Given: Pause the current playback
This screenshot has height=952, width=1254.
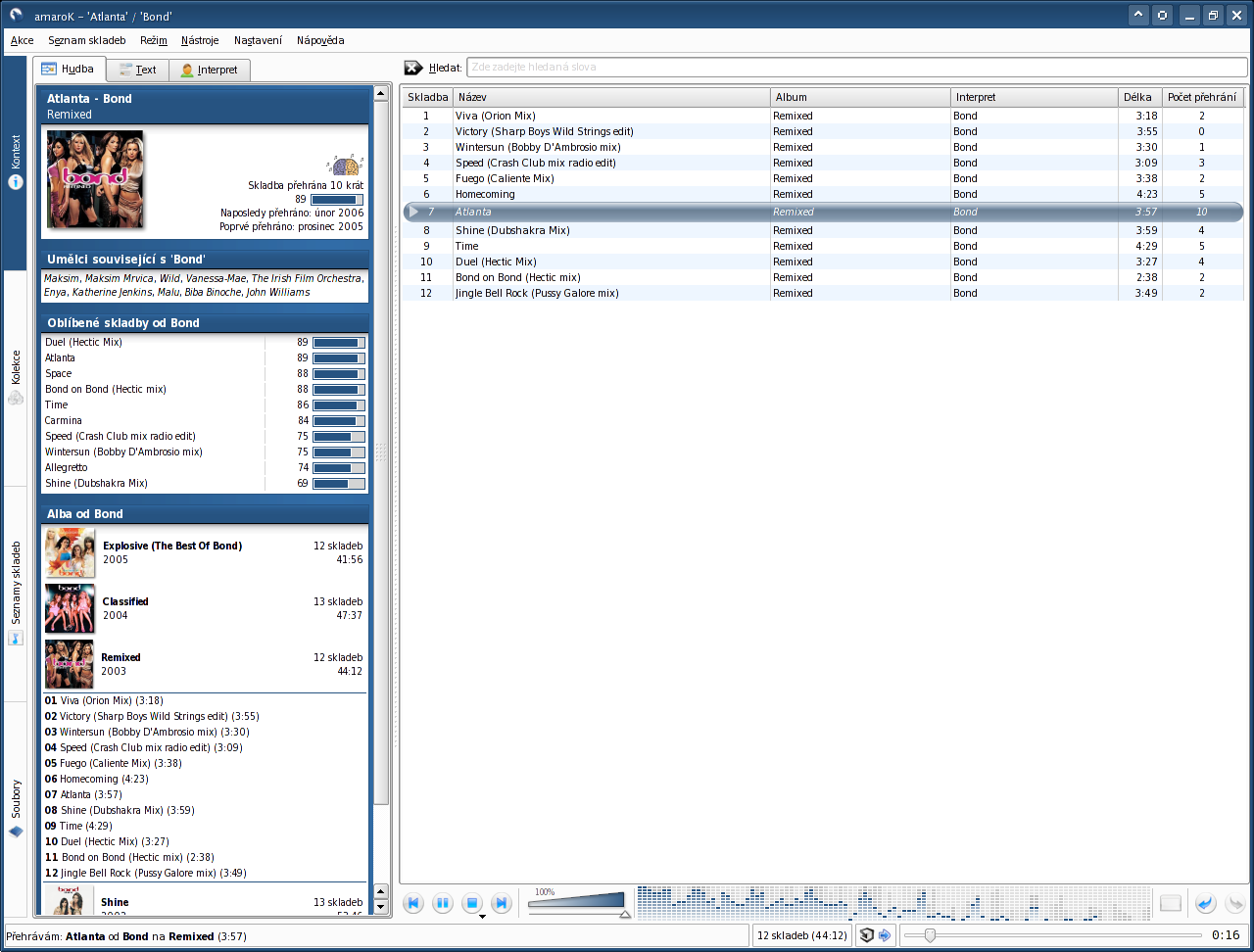Looking at the screenshot, I should click(443, 903).
